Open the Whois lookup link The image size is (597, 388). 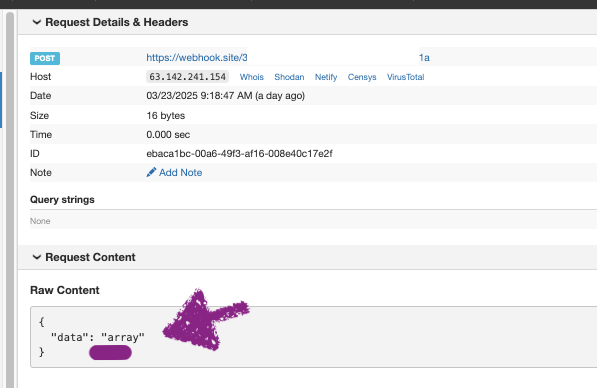click(x=252, y=77)
